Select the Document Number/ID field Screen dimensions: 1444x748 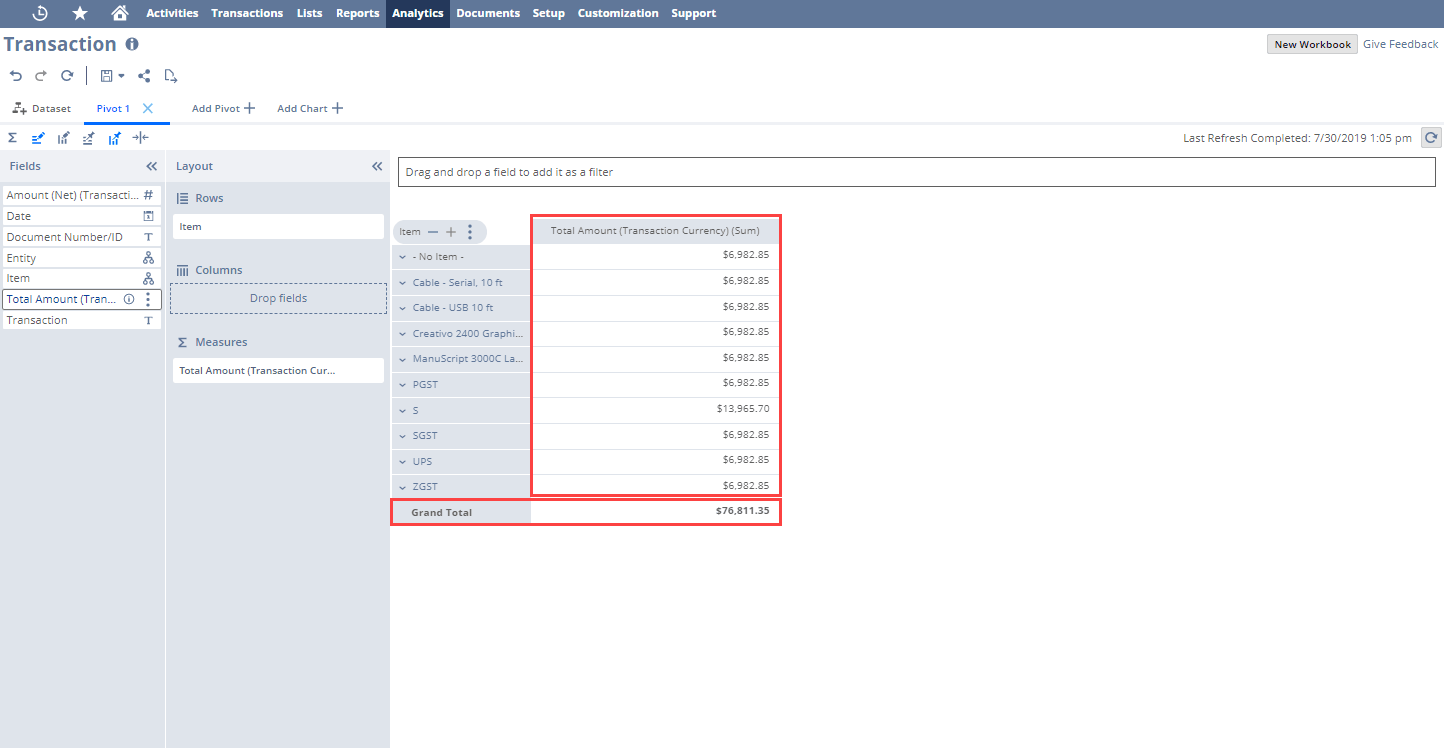(x=81, y=237)
